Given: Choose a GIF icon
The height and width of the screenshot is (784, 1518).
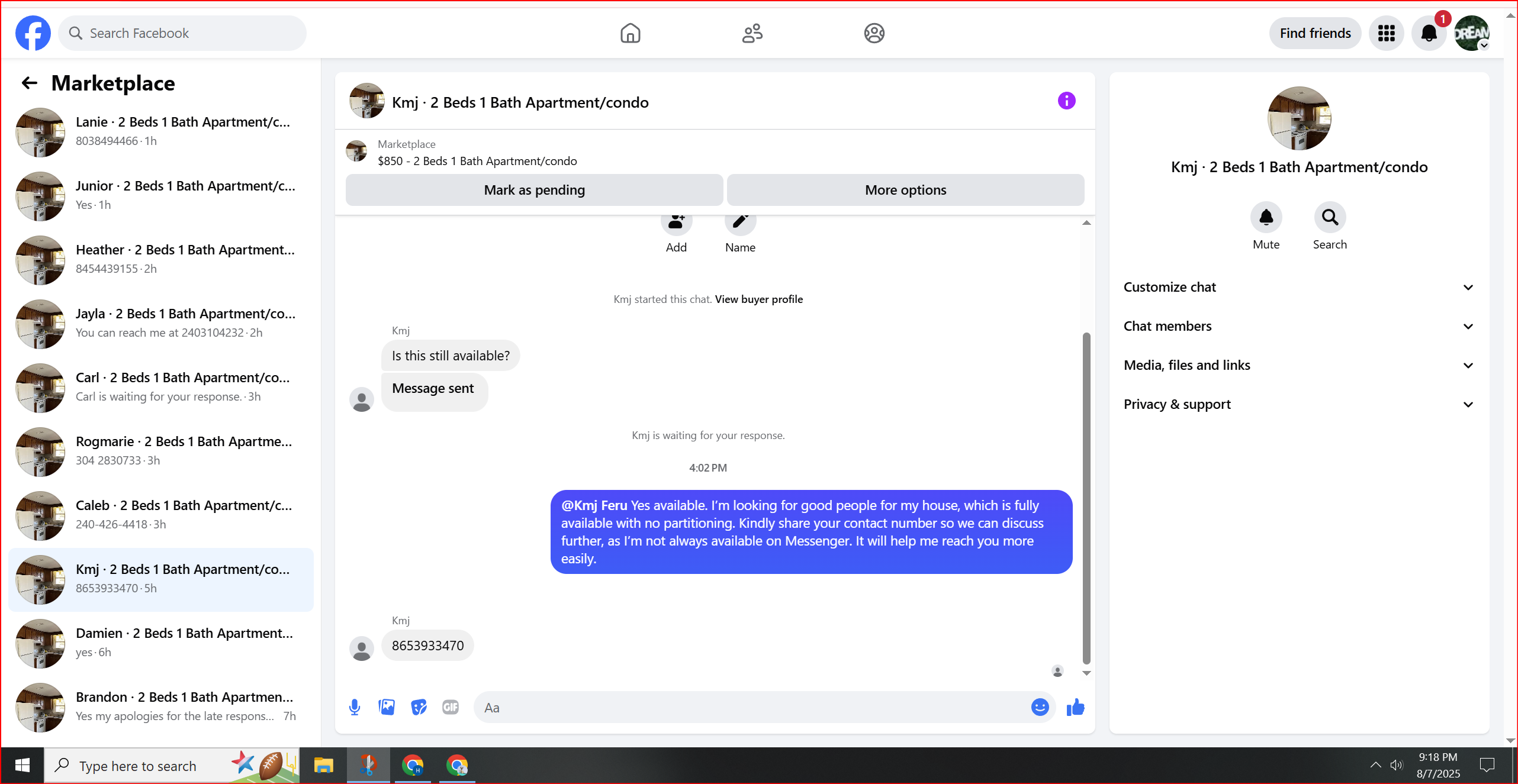Looking at the screenshot, I should 451,707.
